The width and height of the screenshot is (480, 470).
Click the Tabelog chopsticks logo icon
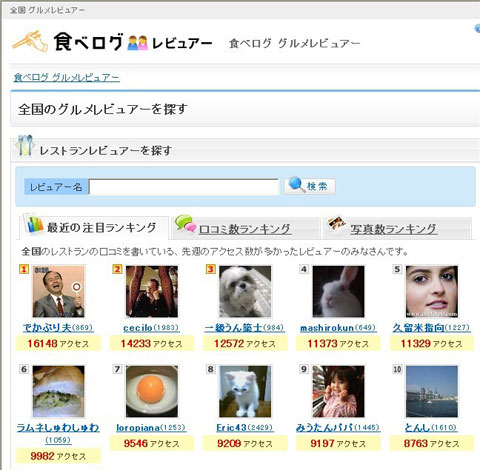[x=31, y=42]
